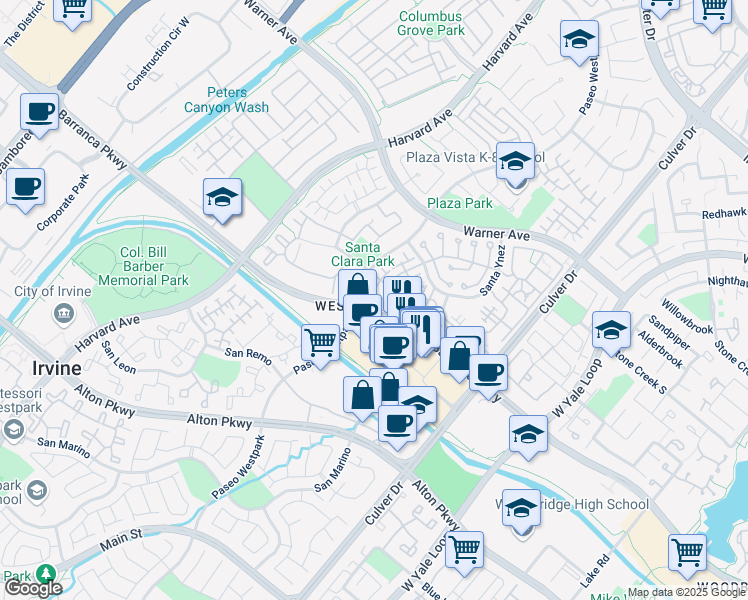Click the bold Irvine city label
Screen dimensions: 748x600
(57, 368)
